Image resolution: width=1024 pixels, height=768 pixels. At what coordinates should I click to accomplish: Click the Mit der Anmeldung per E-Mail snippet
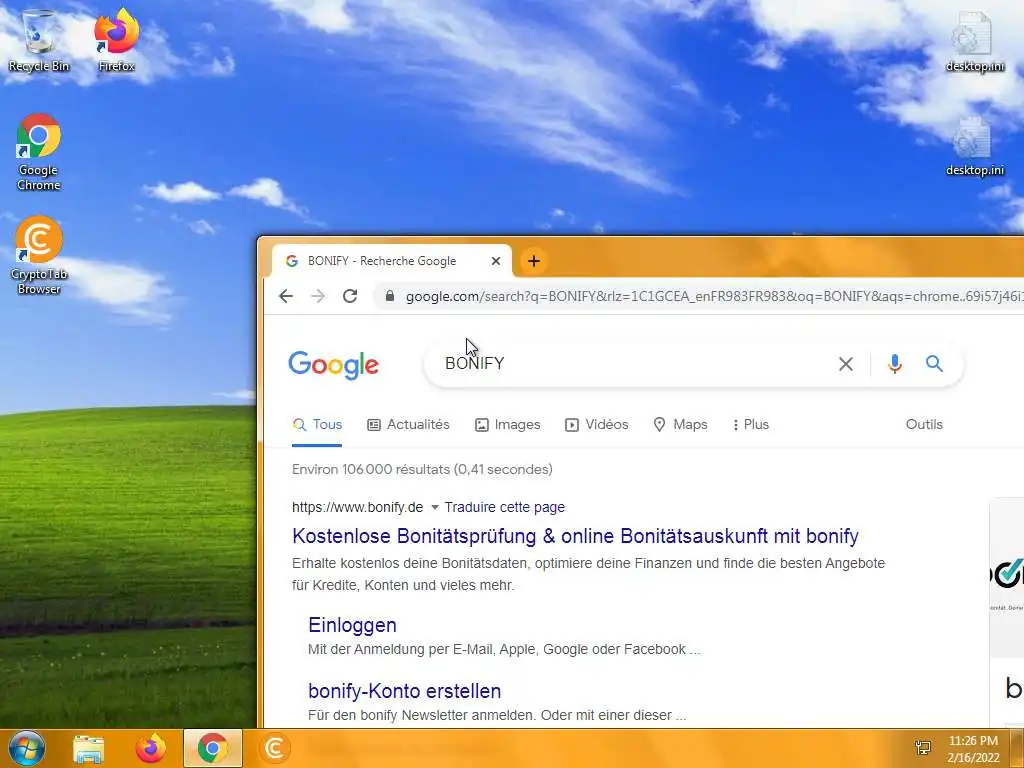click(504, 650)
